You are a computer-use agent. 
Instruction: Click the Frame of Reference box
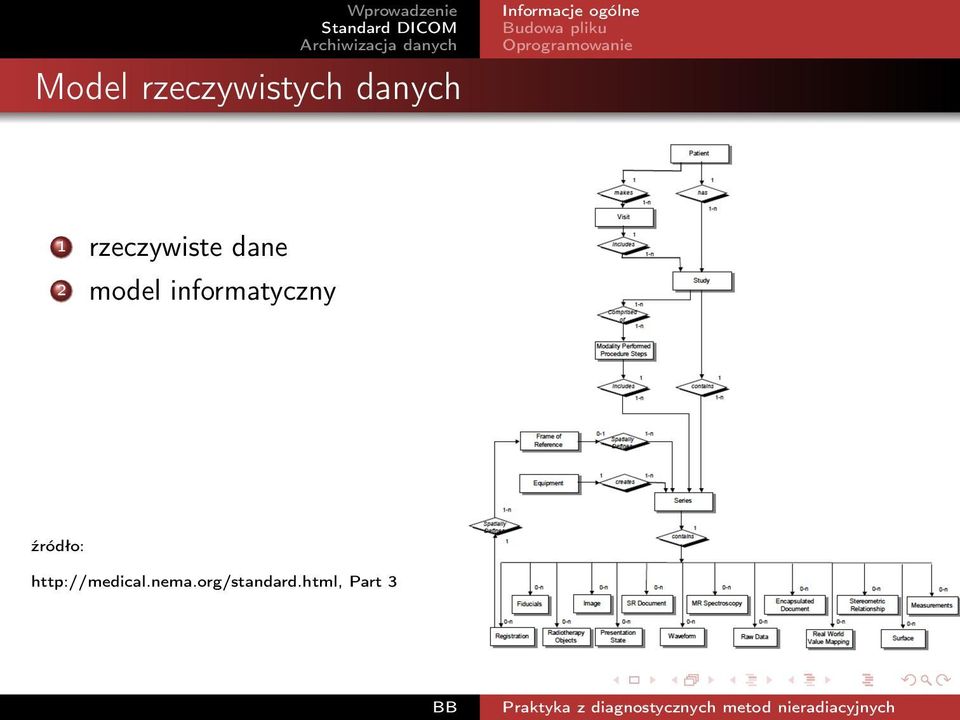549,441
